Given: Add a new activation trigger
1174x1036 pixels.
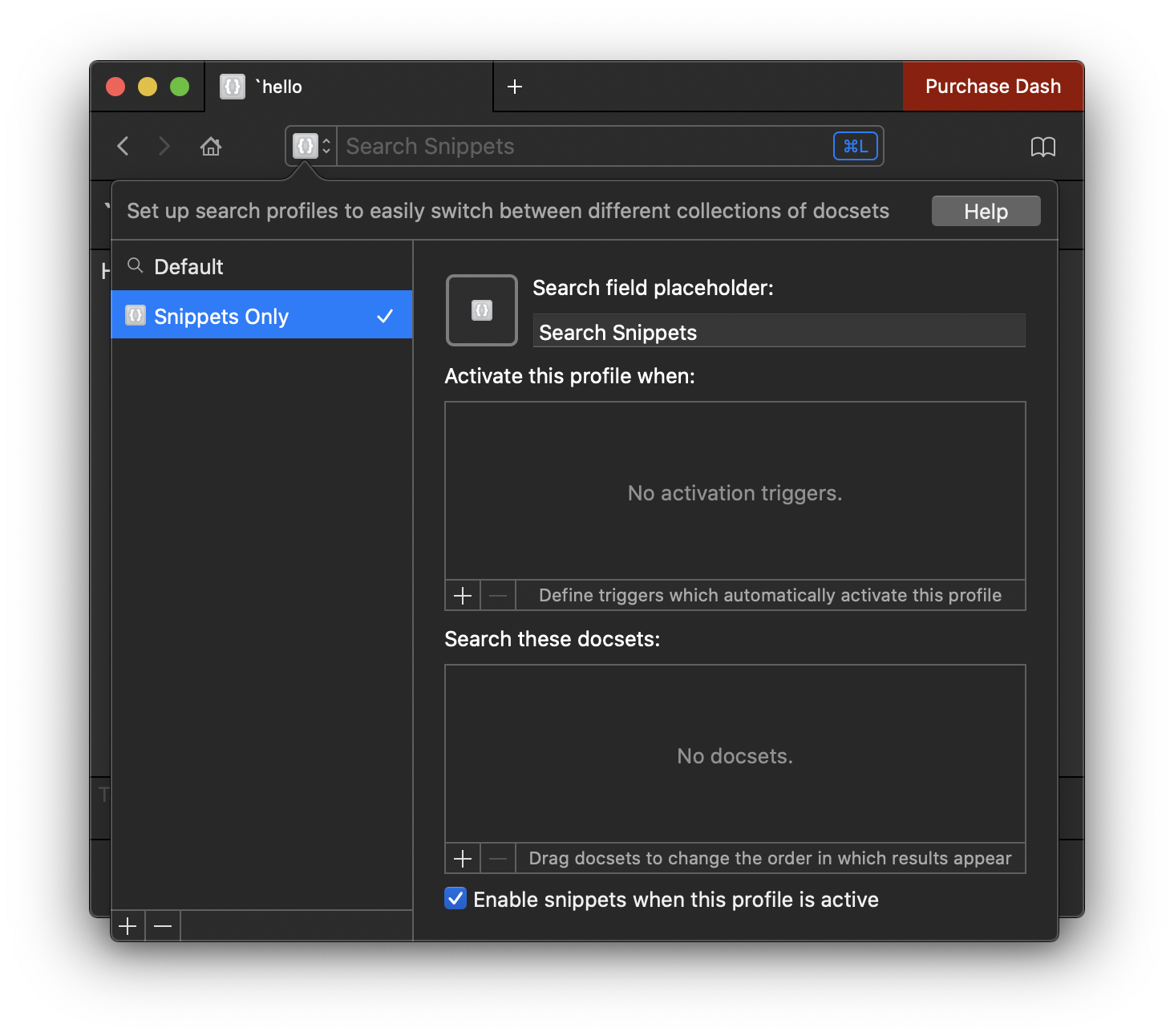Looking at the screenshot, I should (463, 596).
